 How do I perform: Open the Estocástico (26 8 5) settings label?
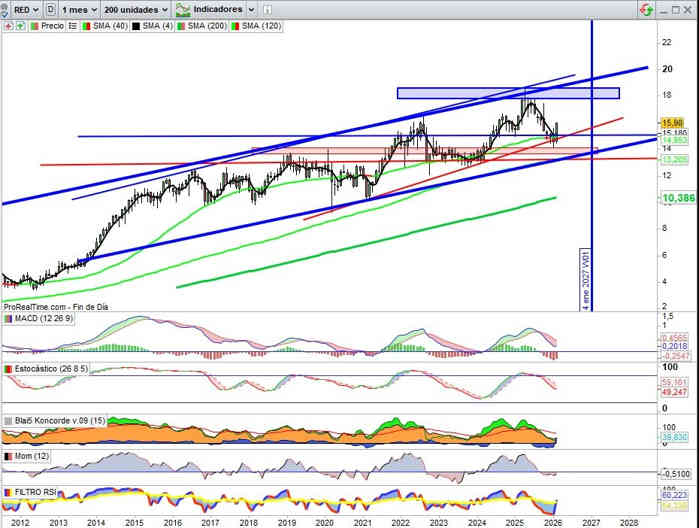tap(52, 370)
